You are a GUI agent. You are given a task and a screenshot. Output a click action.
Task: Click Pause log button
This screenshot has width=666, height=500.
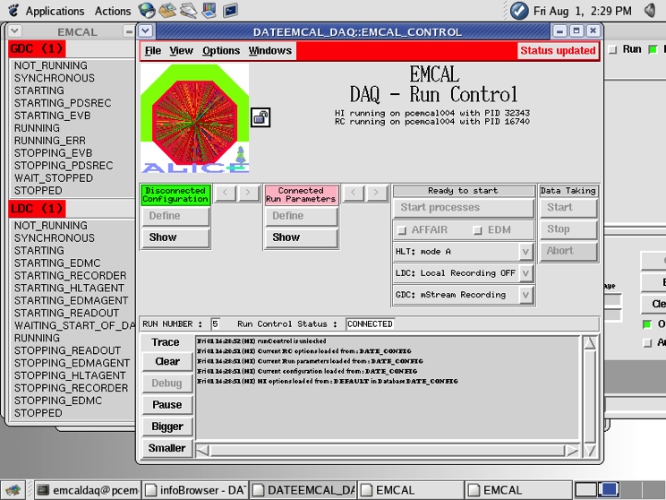pos(167,405)
